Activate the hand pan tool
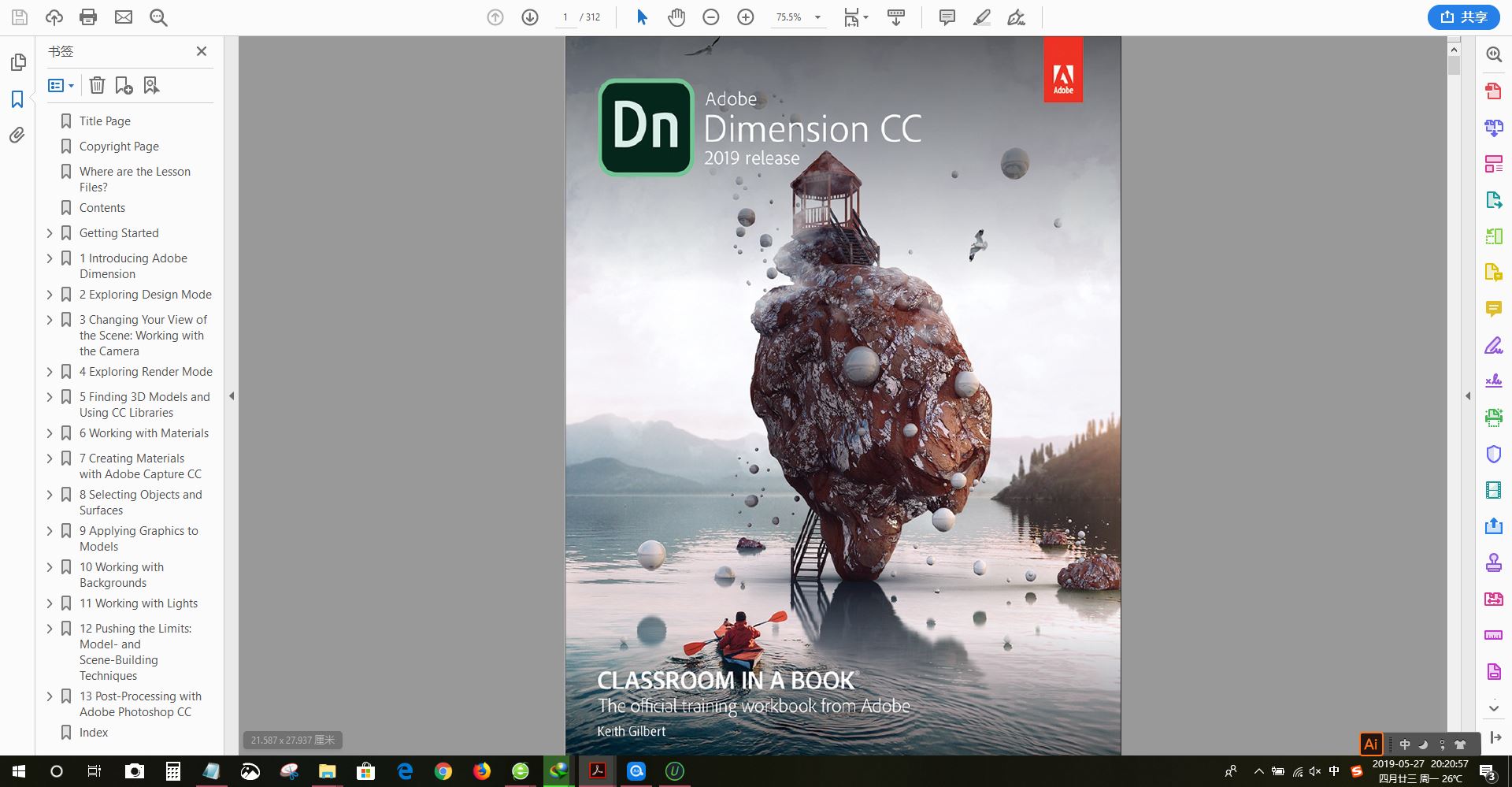The width and height of the screenshot is (1512, 787). click(676, 17)
